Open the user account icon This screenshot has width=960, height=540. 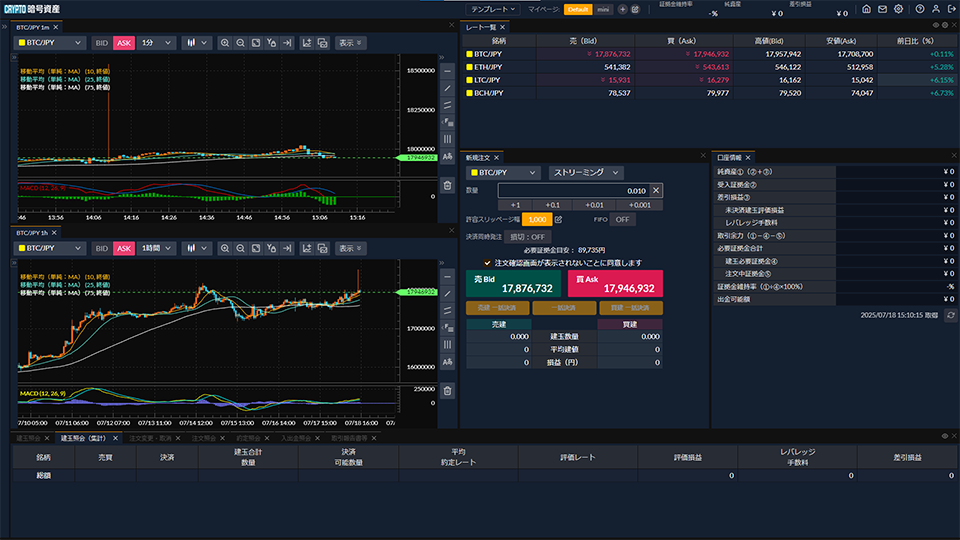point(936,9)
